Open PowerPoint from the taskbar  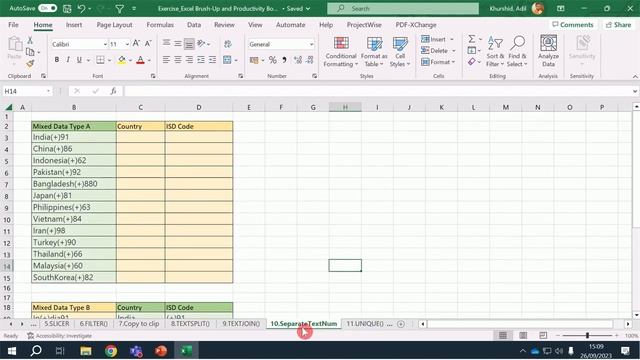161,351
